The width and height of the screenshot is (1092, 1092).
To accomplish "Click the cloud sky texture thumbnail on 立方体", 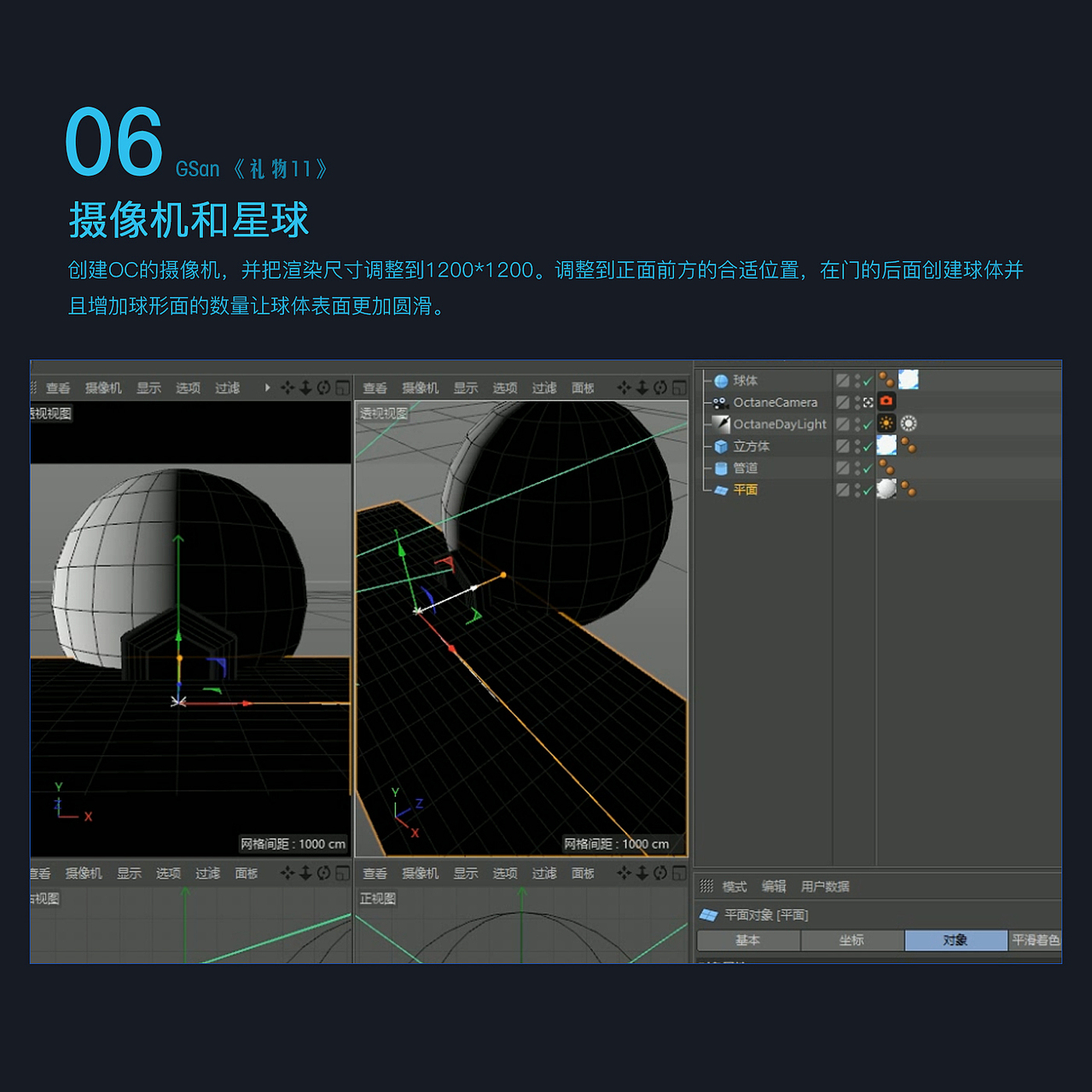I will [x=886, y=445].
